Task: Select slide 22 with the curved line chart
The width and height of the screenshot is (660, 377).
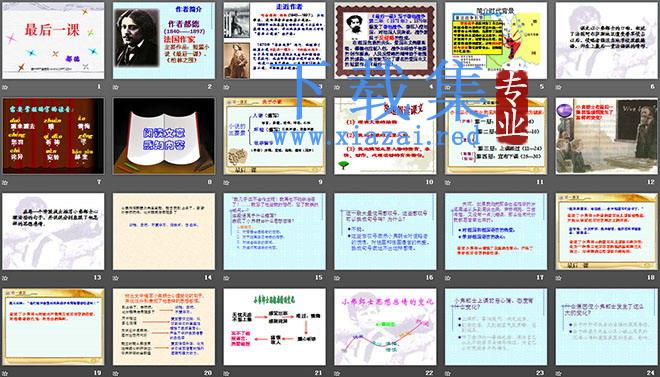Action: click(x=385, y=327)
